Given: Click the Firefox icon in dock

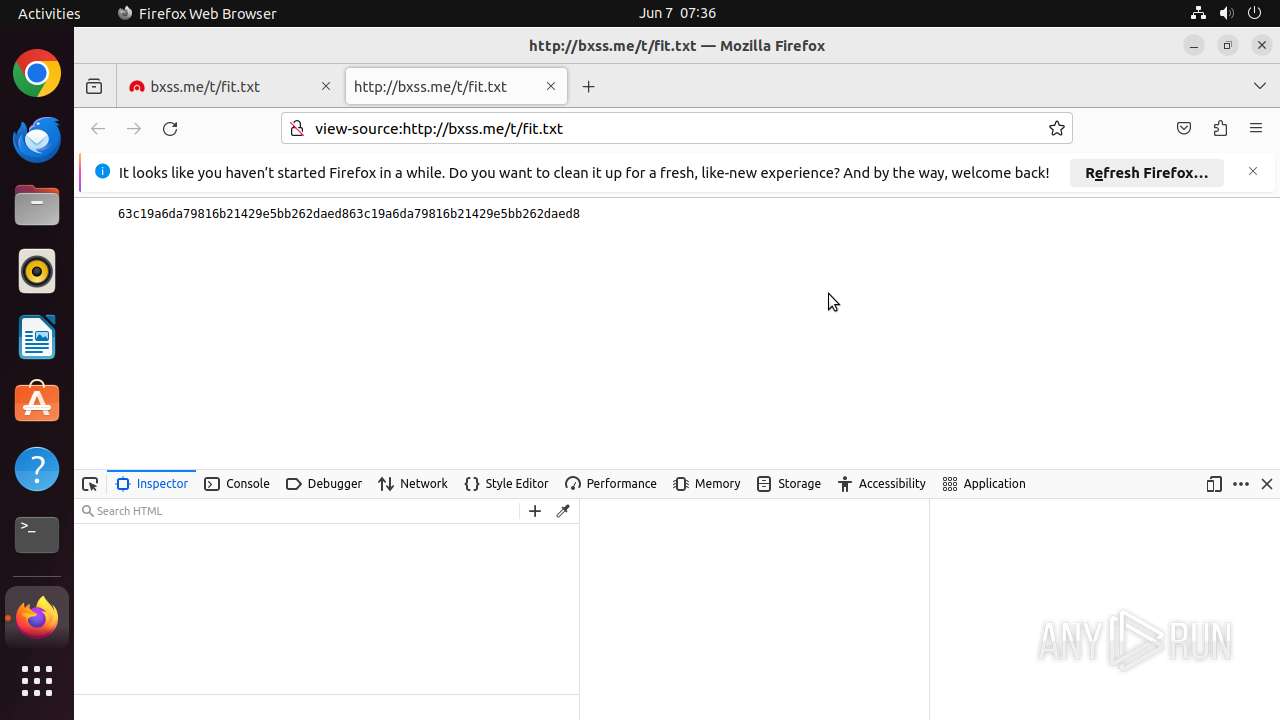Looking at the screenshot, I should [x=37, y=617].
